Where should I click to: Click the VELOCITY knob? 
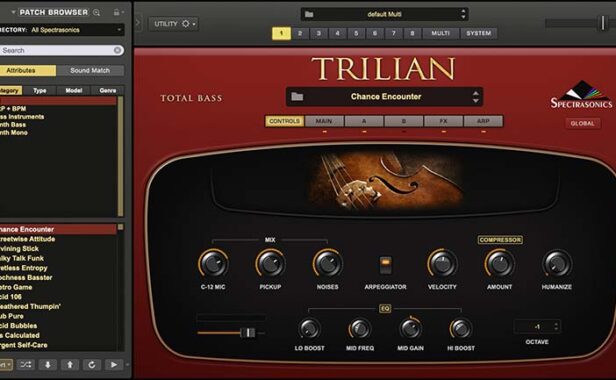point(442,263)
